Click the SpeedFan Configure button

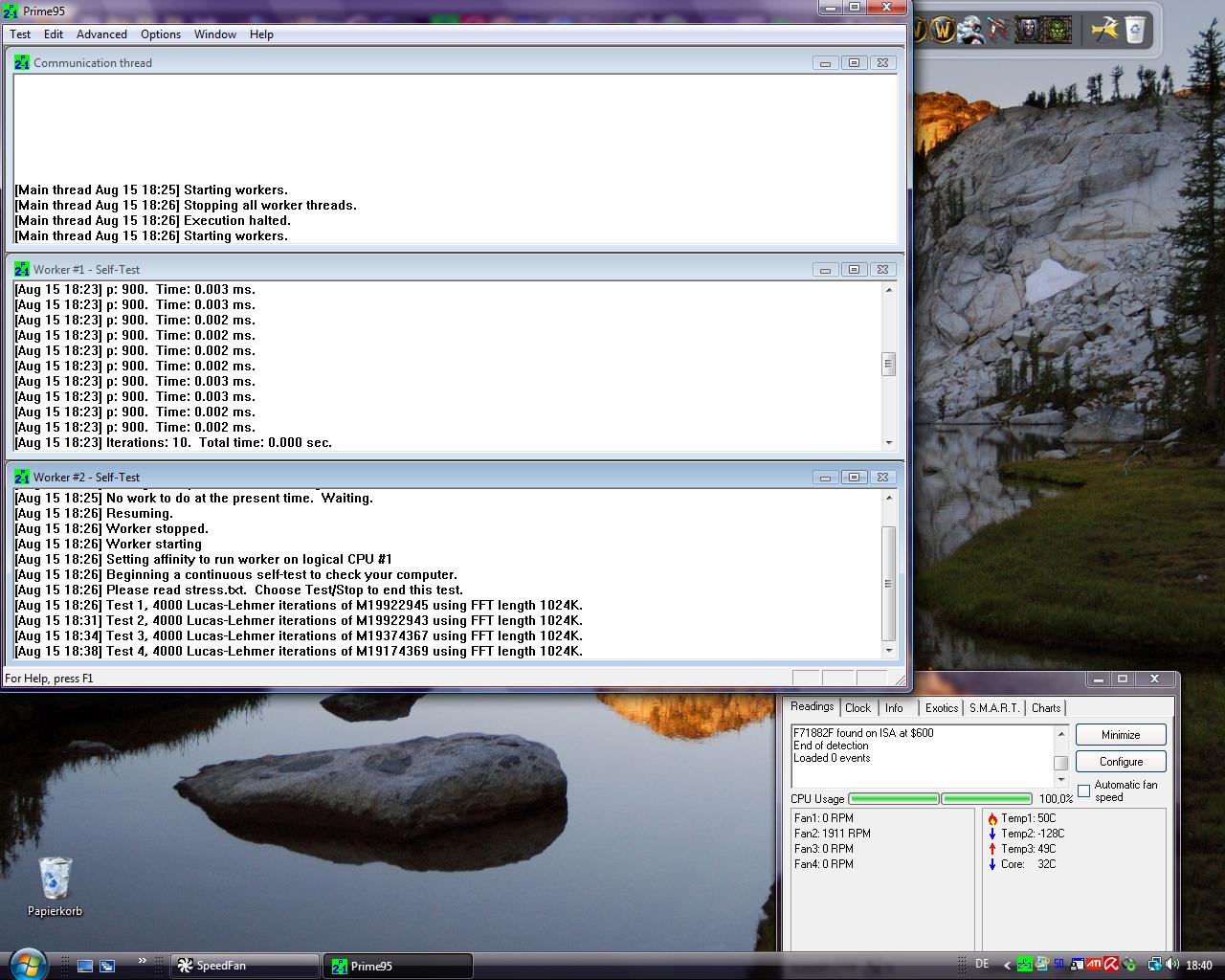(x=1121, y=762)
